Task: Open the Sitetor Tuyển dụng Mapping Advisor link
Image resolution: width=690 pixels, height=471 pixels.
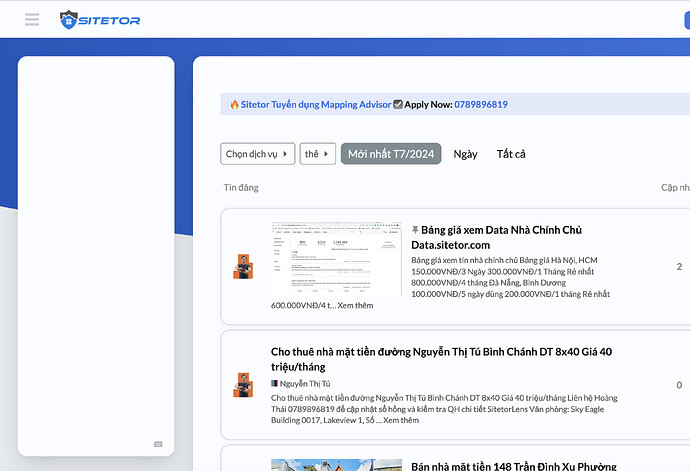Action: tap(316, 104)
